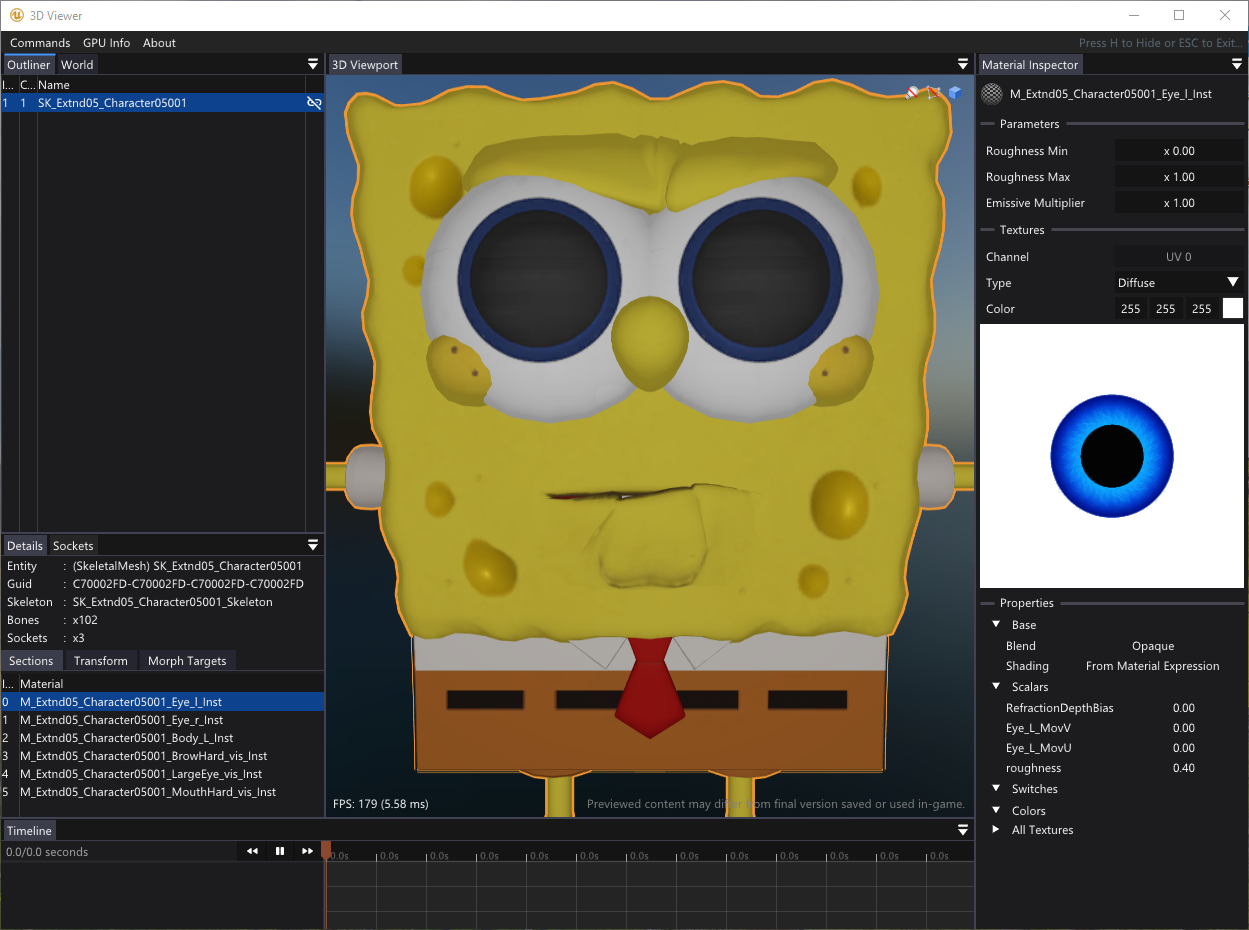Select material M_Extnd05_Character05001_BrowHard_vis_Inst
This screenshot has height=930, width=1249.
pos(162,756)
